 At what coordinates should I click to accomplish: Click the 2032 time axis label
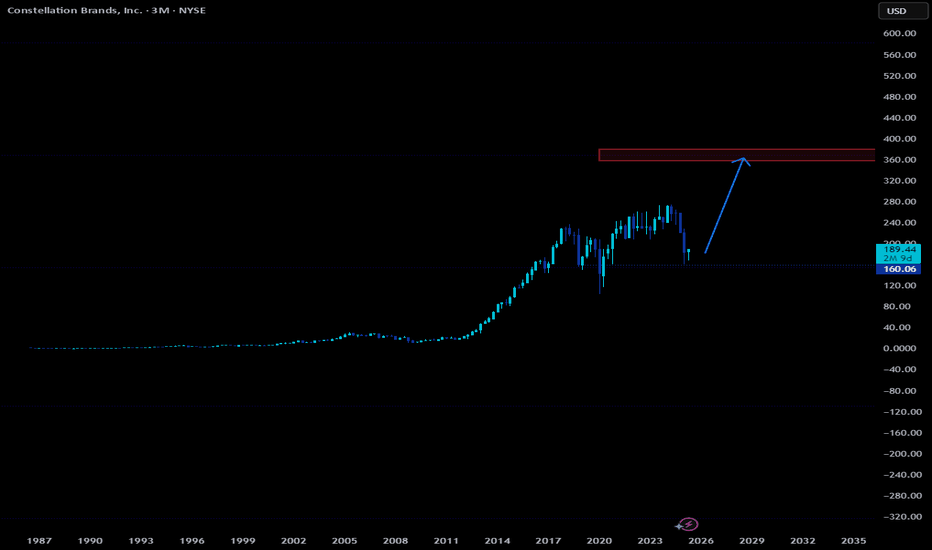click(802, 540)
